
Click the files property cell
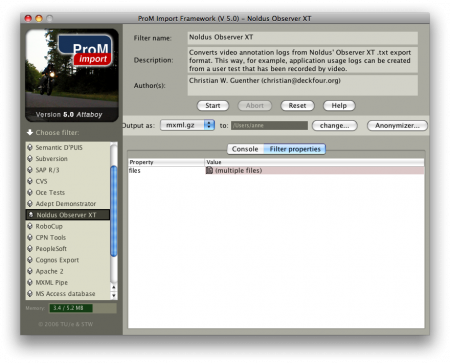coord(166,170)
